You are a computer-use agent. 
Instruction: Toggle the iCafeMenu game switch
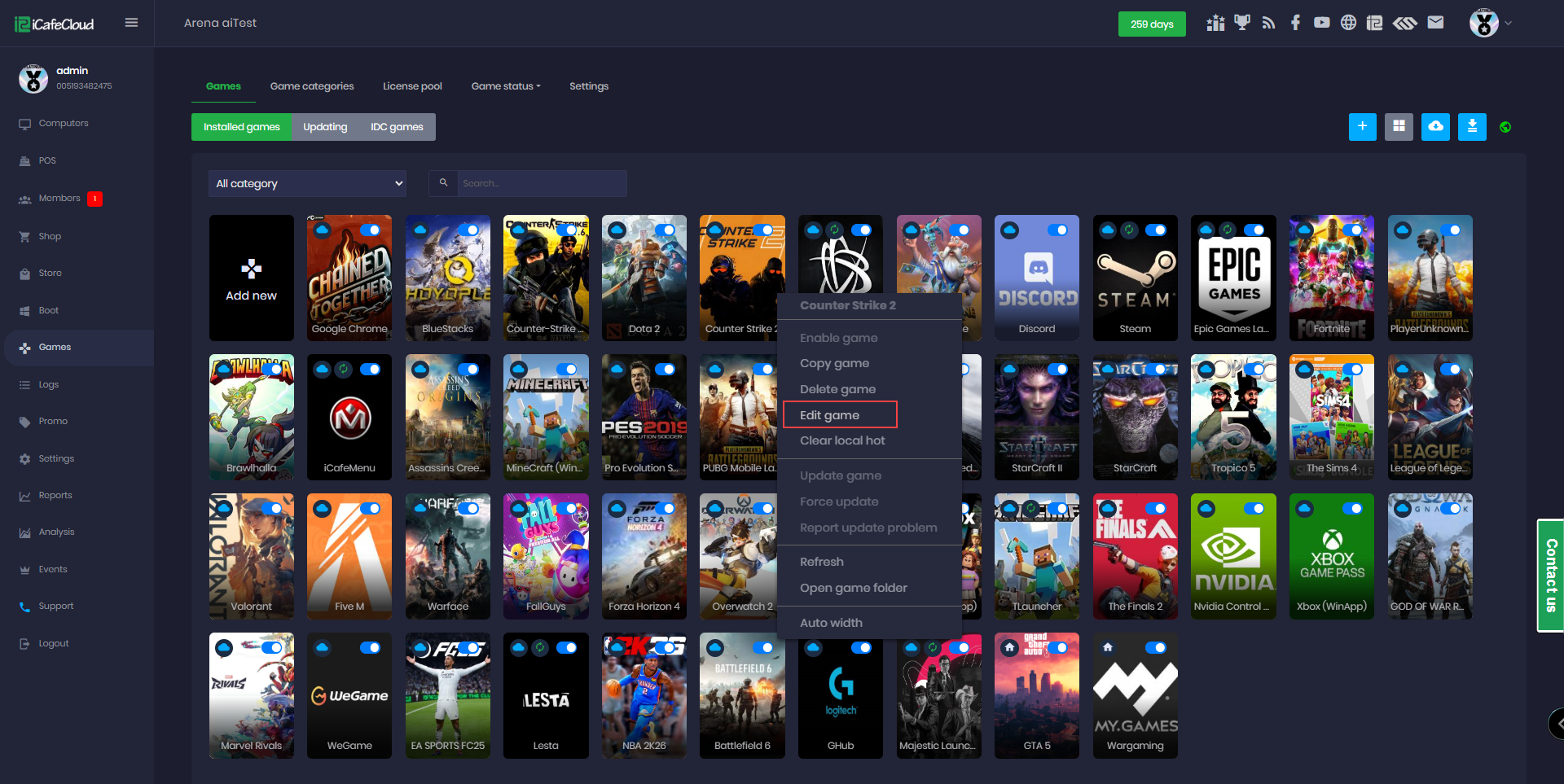coord(370,370)
